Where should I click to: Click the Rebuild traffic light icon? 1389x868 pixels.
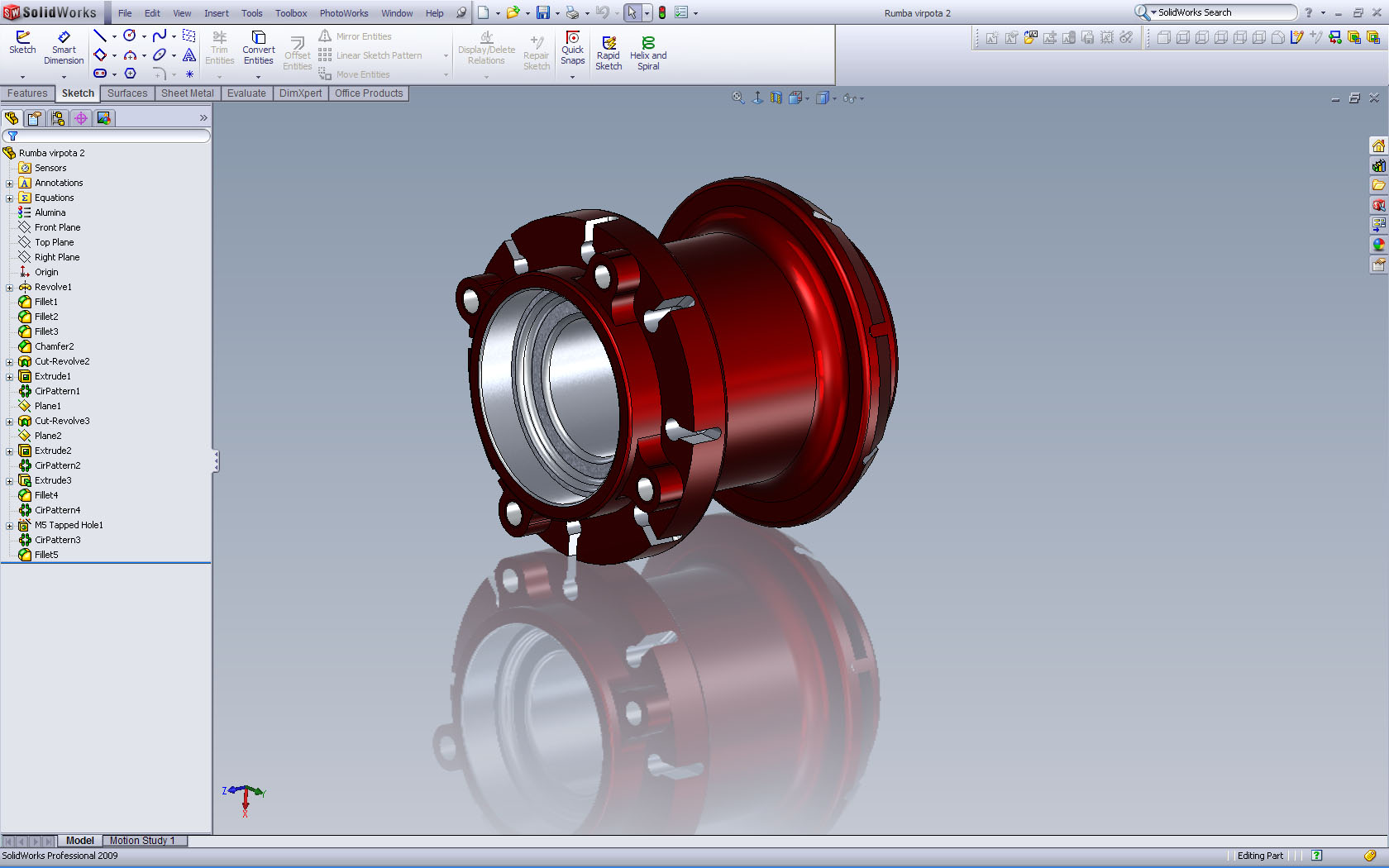662,12
